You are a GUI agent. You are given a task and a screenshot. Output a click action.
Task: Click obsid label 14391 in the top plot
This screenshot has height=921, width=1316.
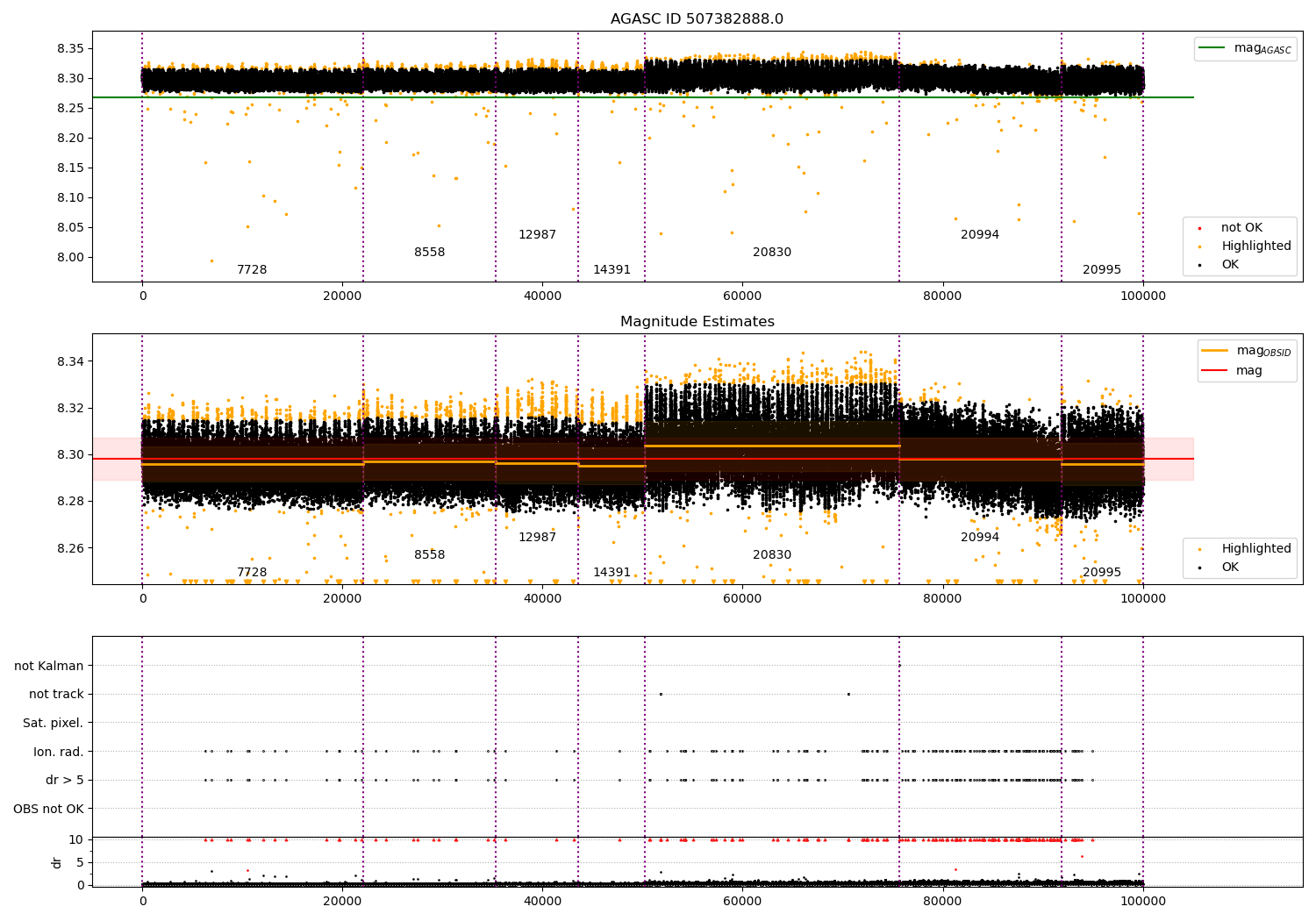[x=612, y=270]
